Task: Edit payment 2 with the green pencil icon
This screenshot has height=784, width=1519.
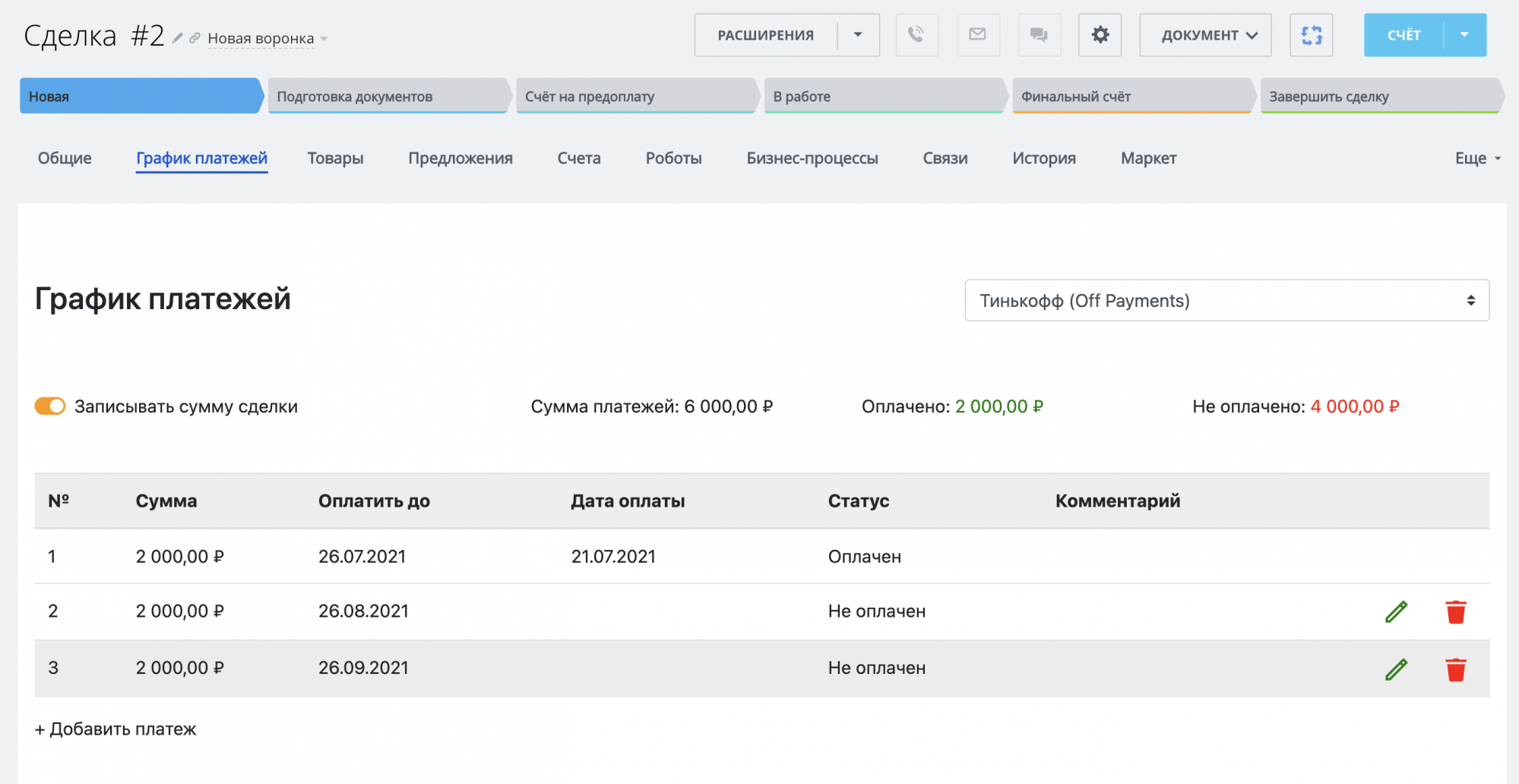Action: point(1396,611)
